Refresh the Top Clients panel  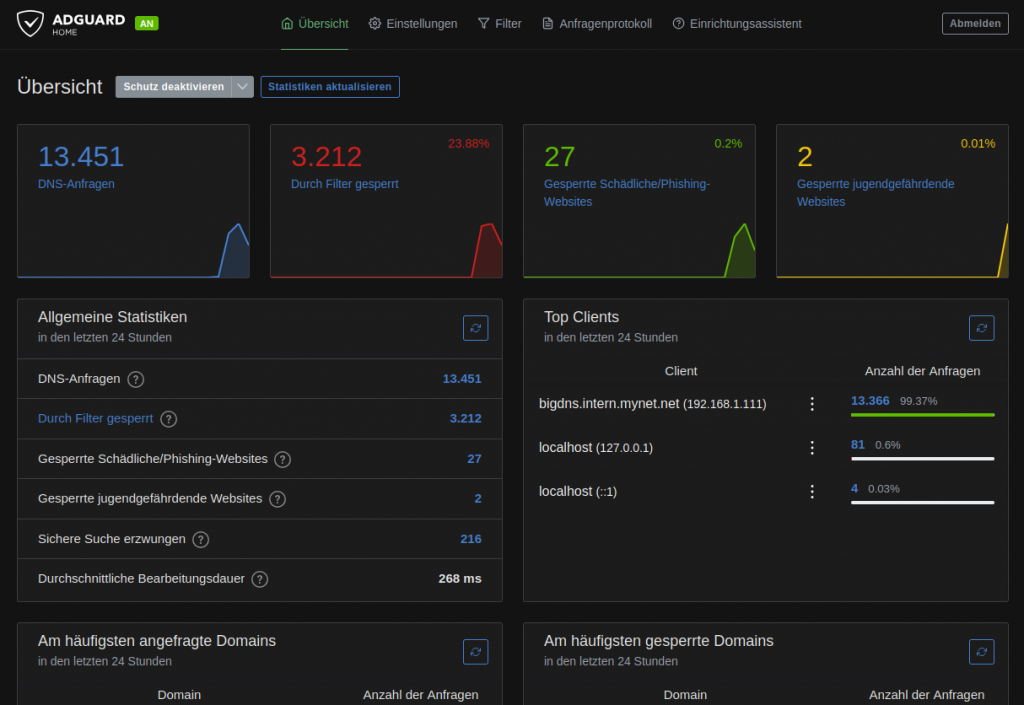pos(981,327)
